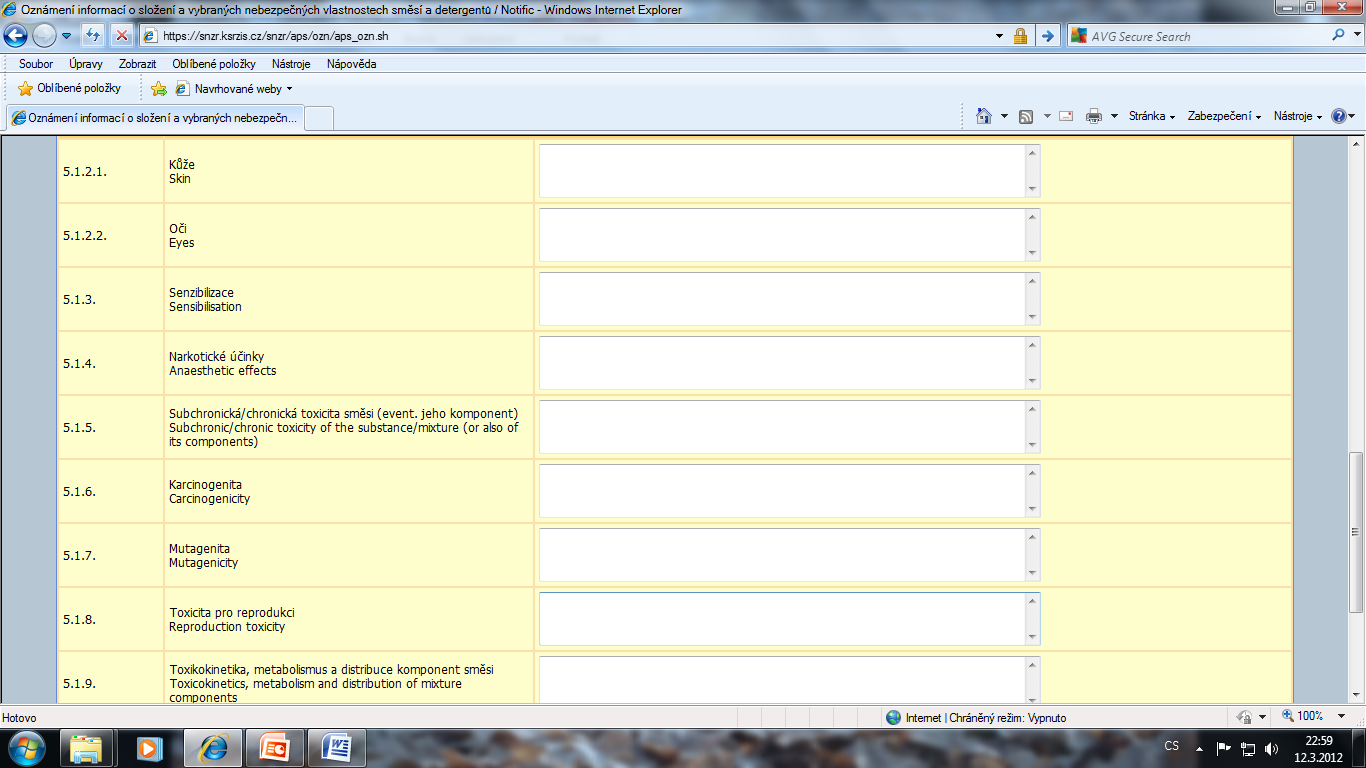Click the Home page icon
Viewport: 1366px width, 768px height.
pyautogui.click(x=984, y=116)
